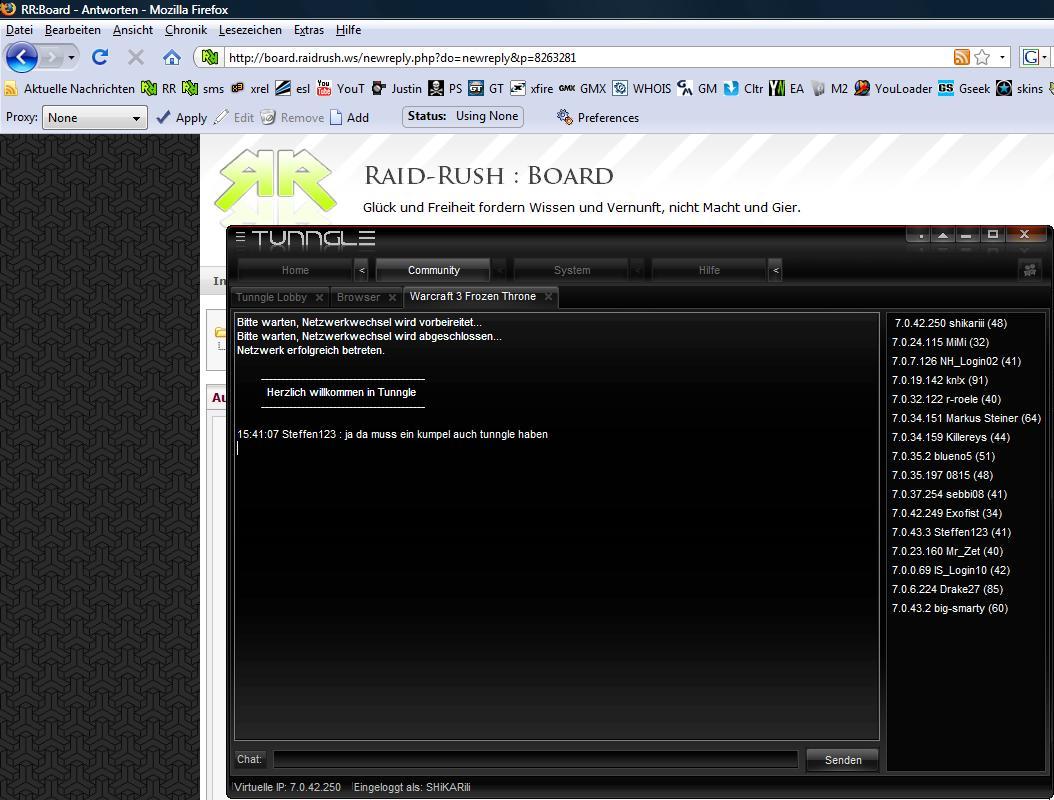
Task: Go to Firefox home page icon
Action: point(172,57)
